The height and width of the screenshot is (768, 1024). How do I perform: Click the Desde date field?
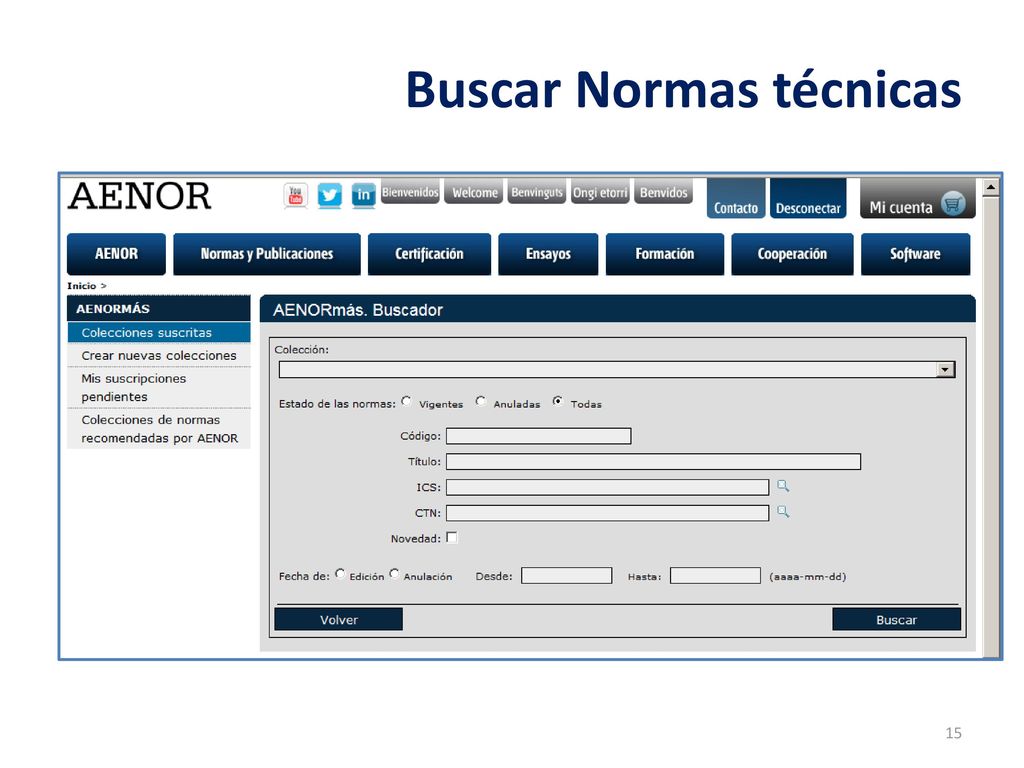(x=566, y=575)
